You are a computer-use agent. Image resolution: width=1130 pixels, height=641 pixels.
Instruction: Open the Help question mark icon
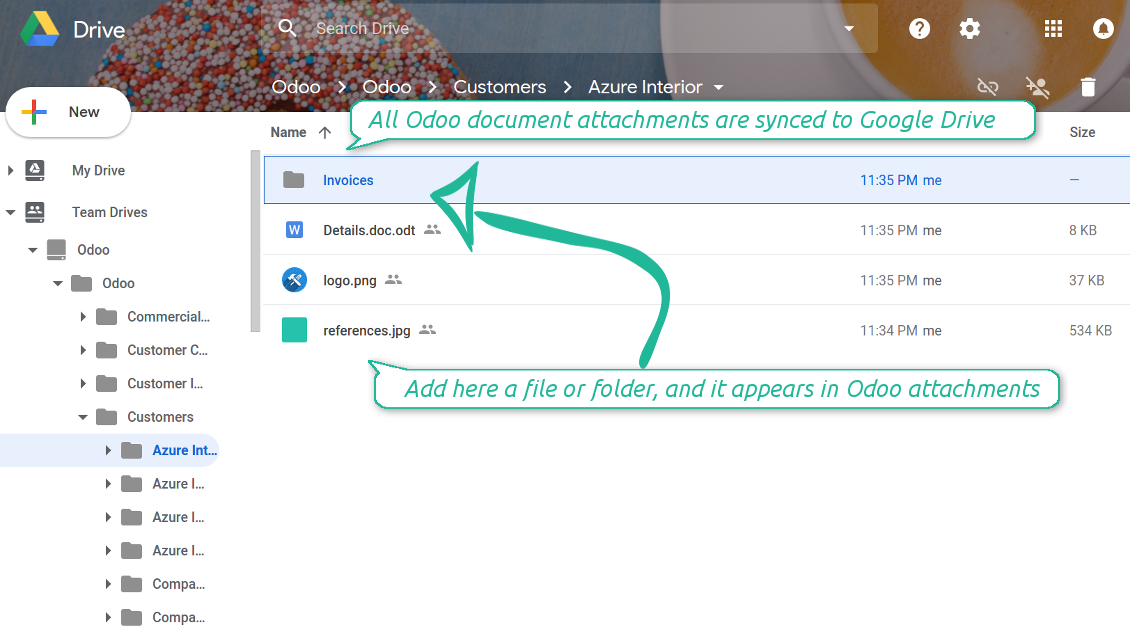click(920, 29)
